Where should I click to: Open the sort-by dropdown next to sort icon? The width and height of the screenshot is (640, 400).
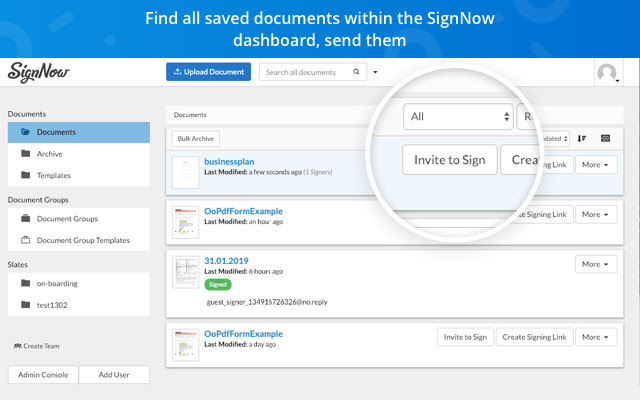(x=556, y=139)
